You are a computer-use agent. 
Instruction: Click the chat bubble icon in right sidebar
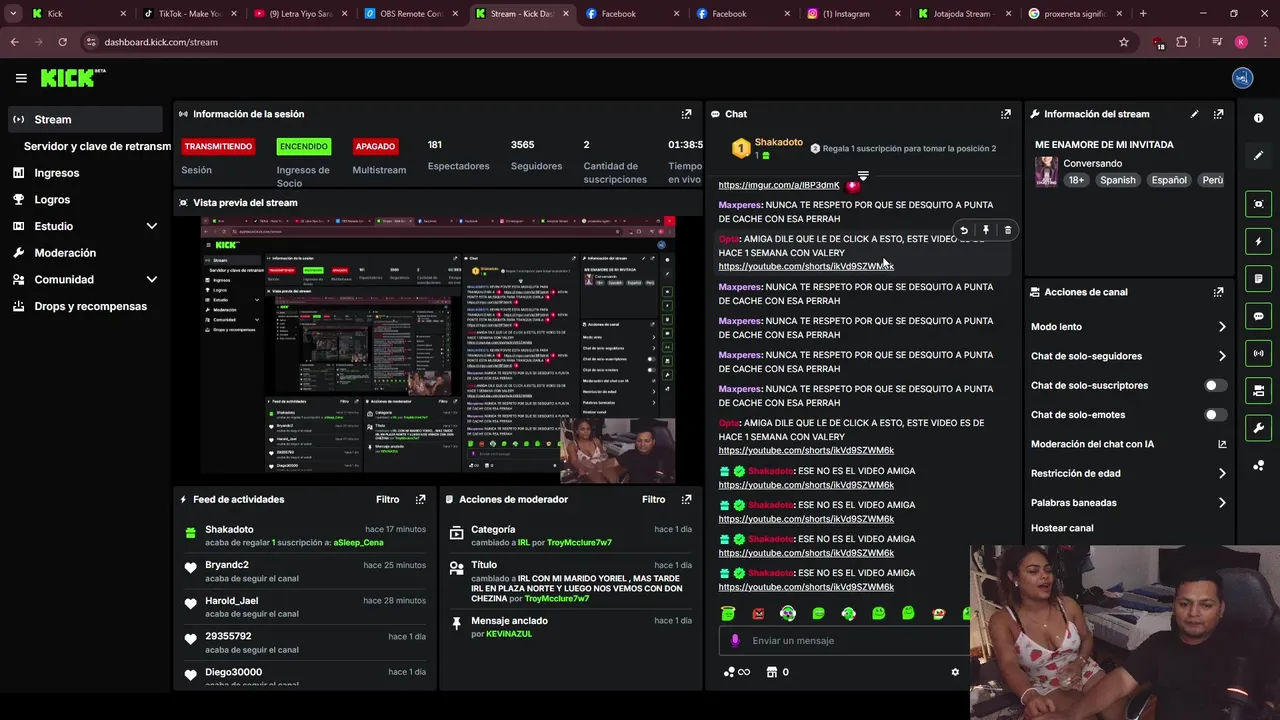click(1258, 316)
